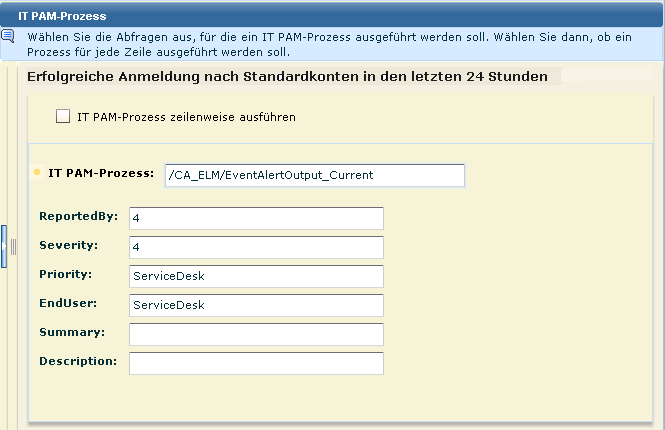Click the ReportedBy label text
The height and width of the screenshot is (430, 665).
[78, 216]
